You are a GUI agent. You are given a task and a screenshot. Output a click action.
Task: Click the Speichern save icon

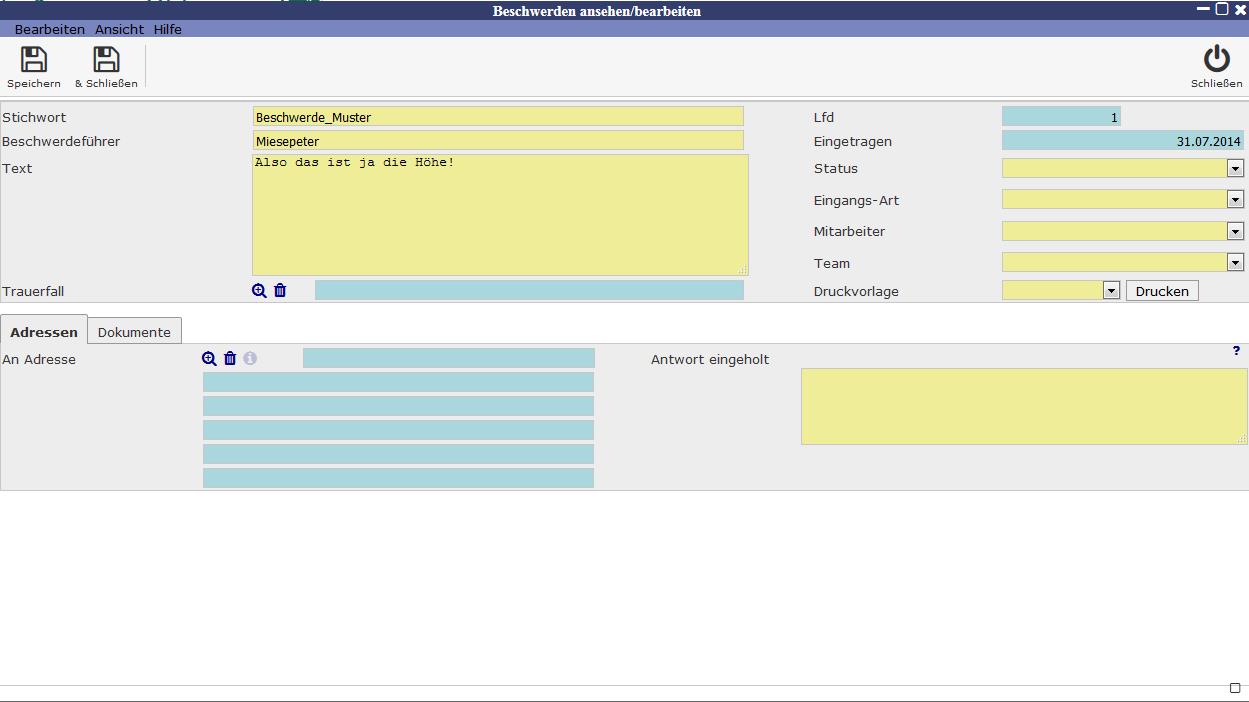34,60
